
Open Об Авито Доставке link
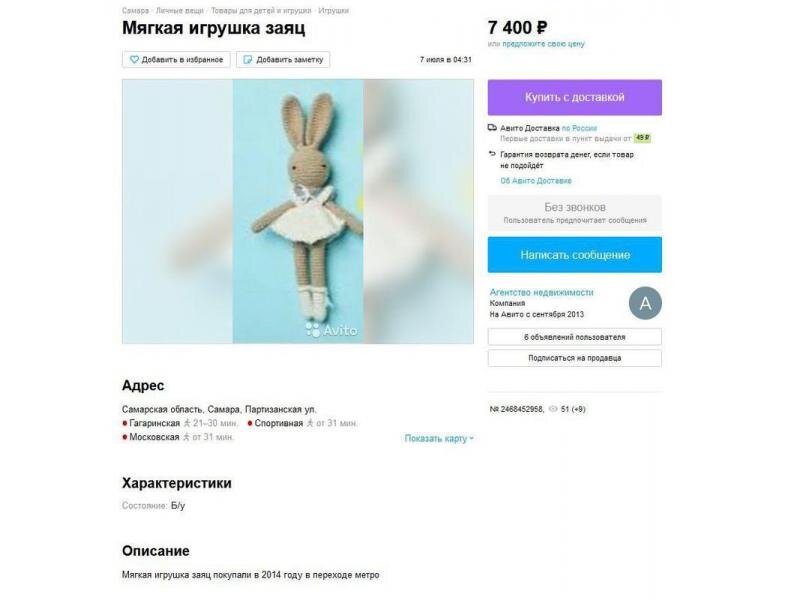pyautogui.click(x=536, y=181)
